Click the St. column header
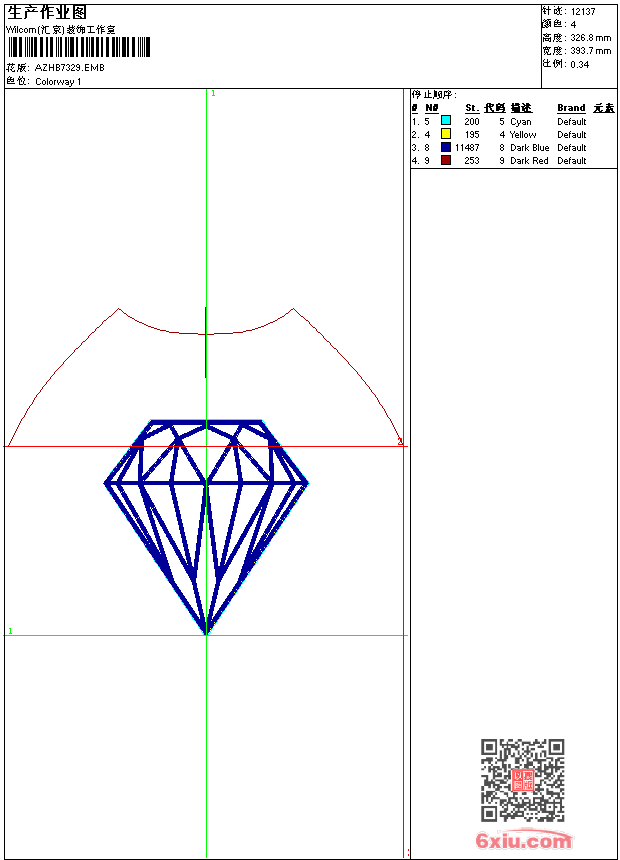620x860 pixels. point(471,108)
